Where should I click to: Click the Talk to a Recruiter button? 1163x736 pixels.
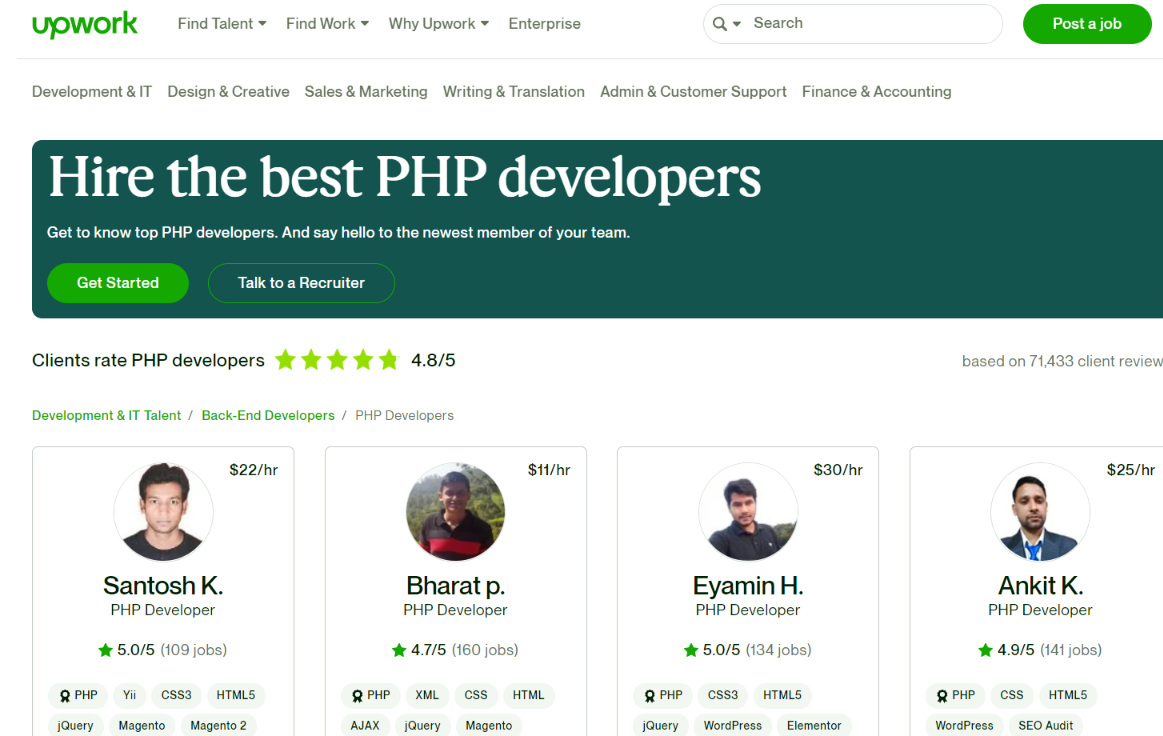coord(301,283)
